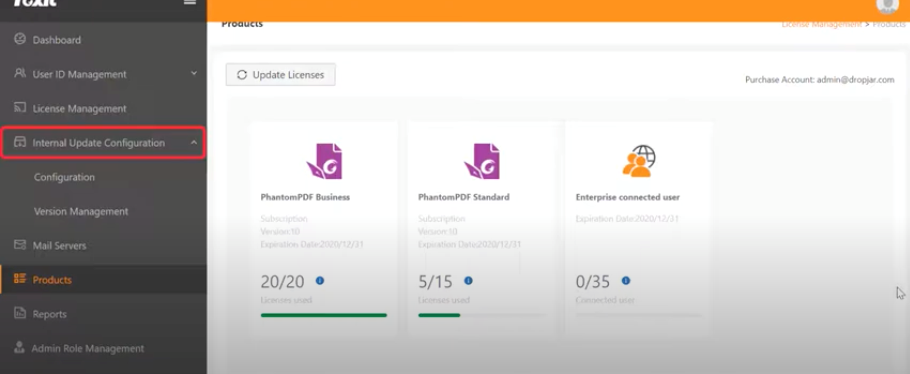Viewport: 910px width, 374px height.
Task: Click the PhantomPDF Business title
Action: [305, 197]
